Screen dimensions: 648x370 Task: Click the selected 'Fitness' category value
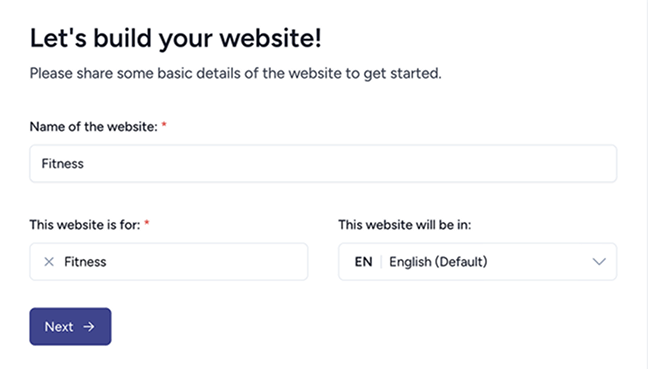[x=85, y=262]
